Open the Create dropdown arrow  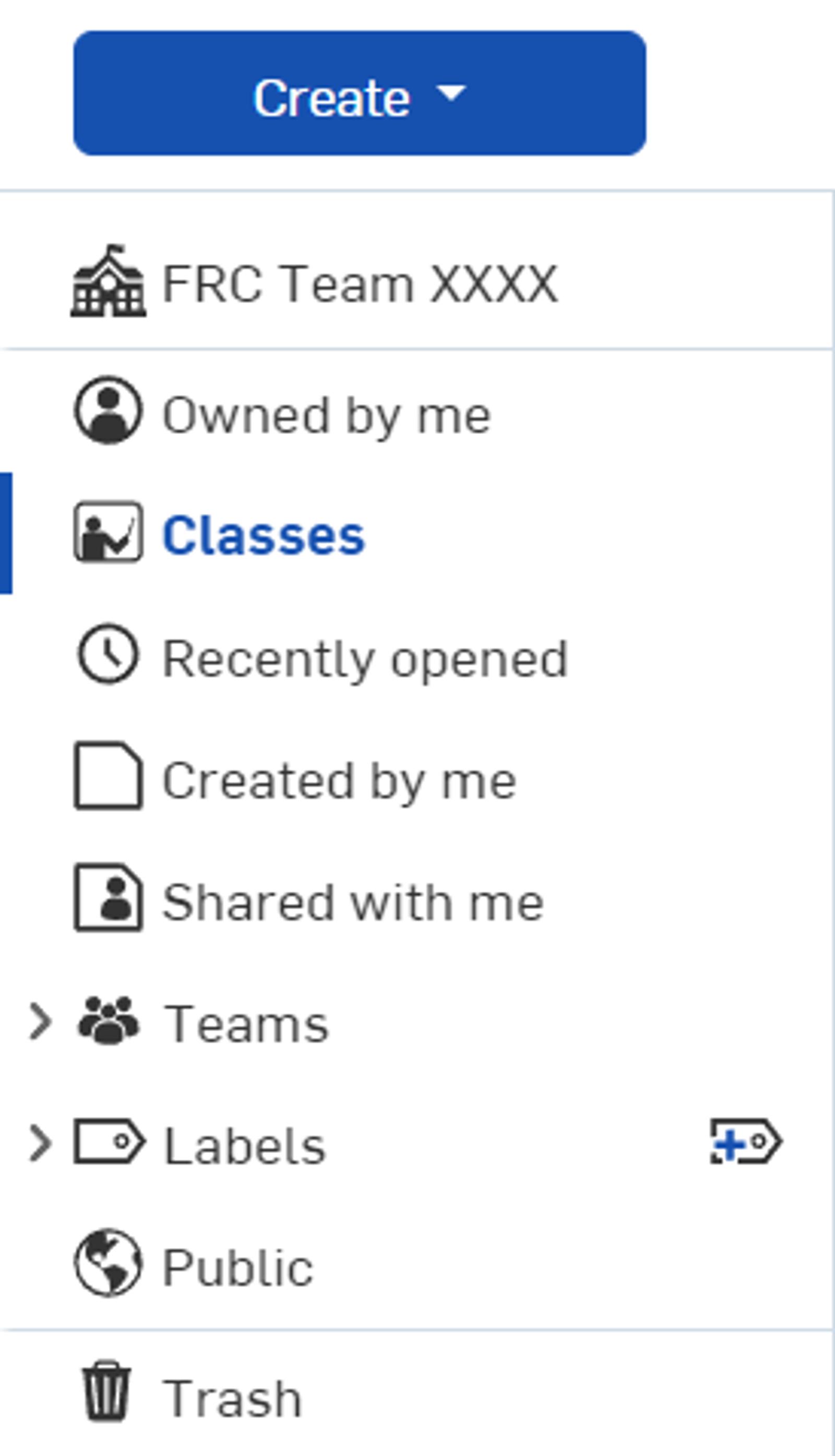pyautogui.click(x=452, y=97)
